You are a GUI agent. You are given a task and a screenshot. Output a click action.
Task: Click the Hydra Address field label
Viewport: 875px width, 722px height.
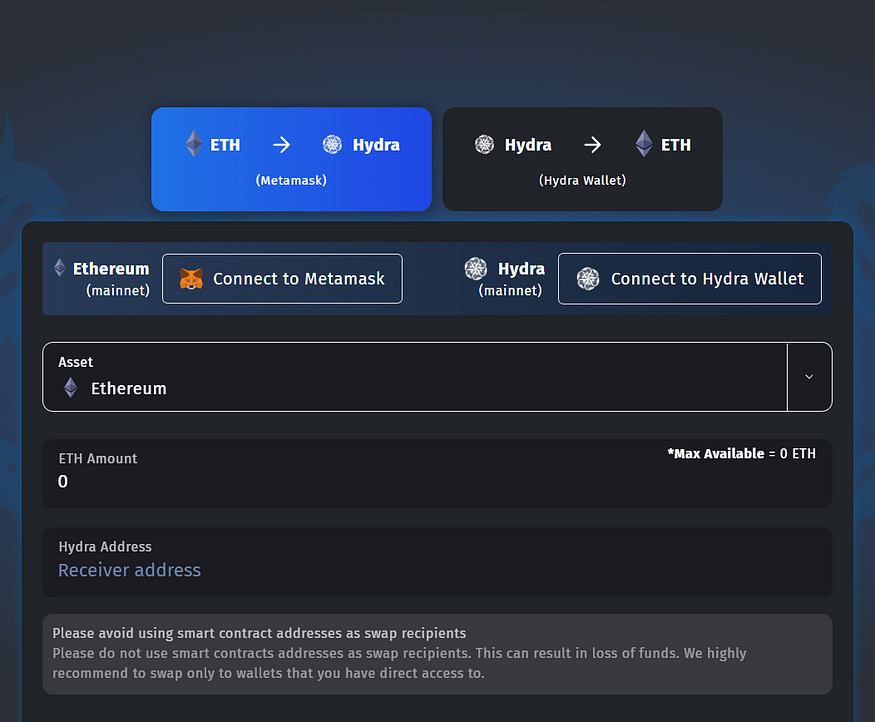pyautogui.click(x=105, y=547)
